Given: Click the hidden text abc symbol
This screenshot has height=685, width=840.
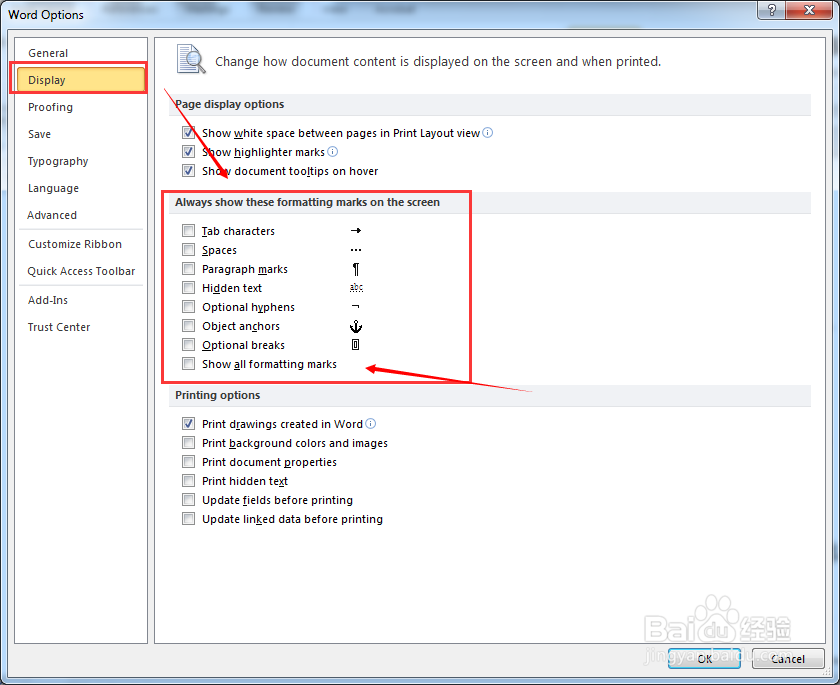Looking at the screenshot, I should coord(356,288).
